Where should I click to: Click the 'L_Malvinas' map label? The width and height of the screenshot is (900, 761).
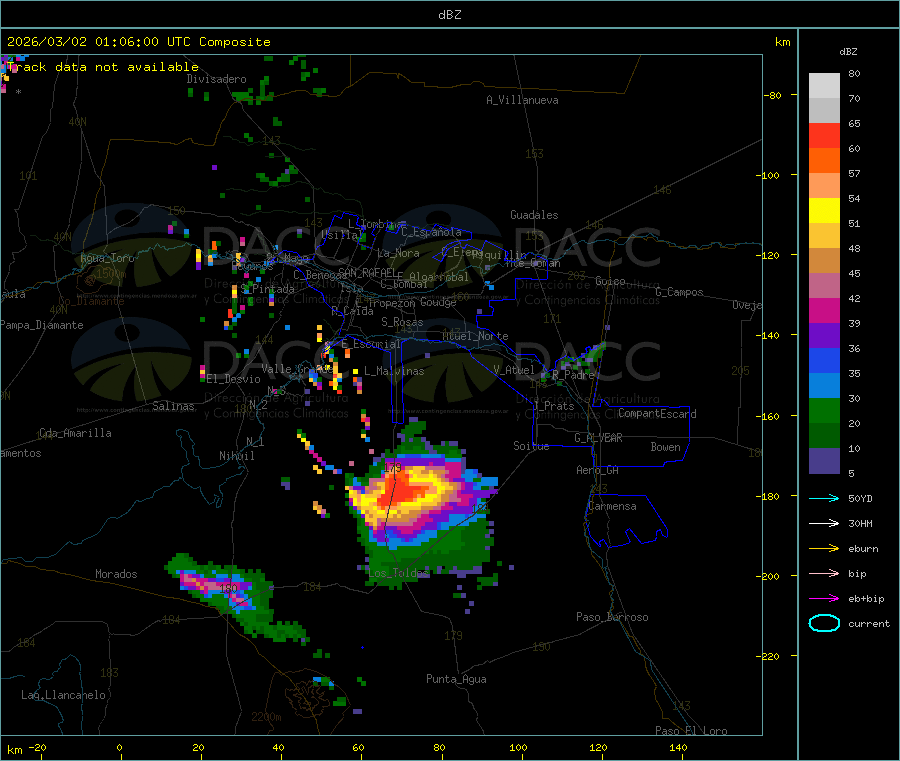click(x=394, y=371)
